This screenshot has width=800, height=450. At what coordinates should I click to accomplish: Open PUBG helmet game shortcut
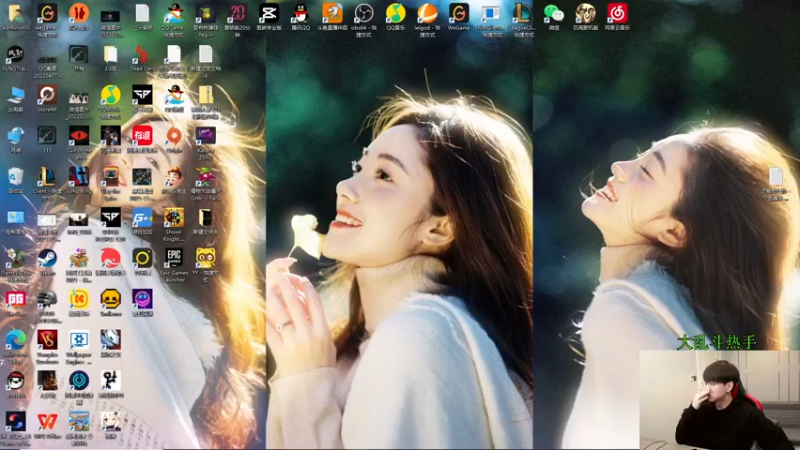coord(47,299)
